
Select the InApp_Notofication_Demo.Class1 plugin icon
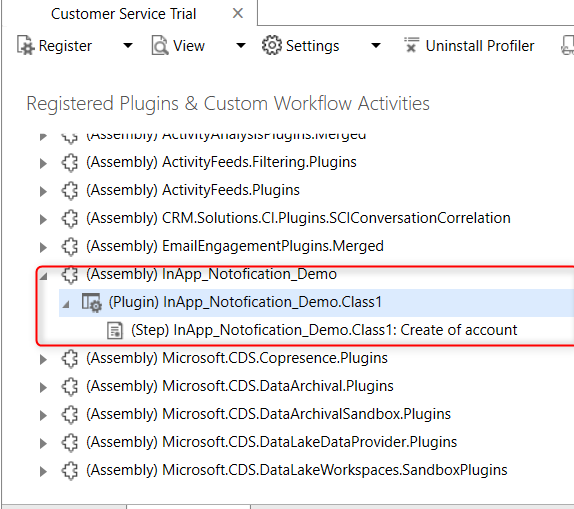click(92, 302)
